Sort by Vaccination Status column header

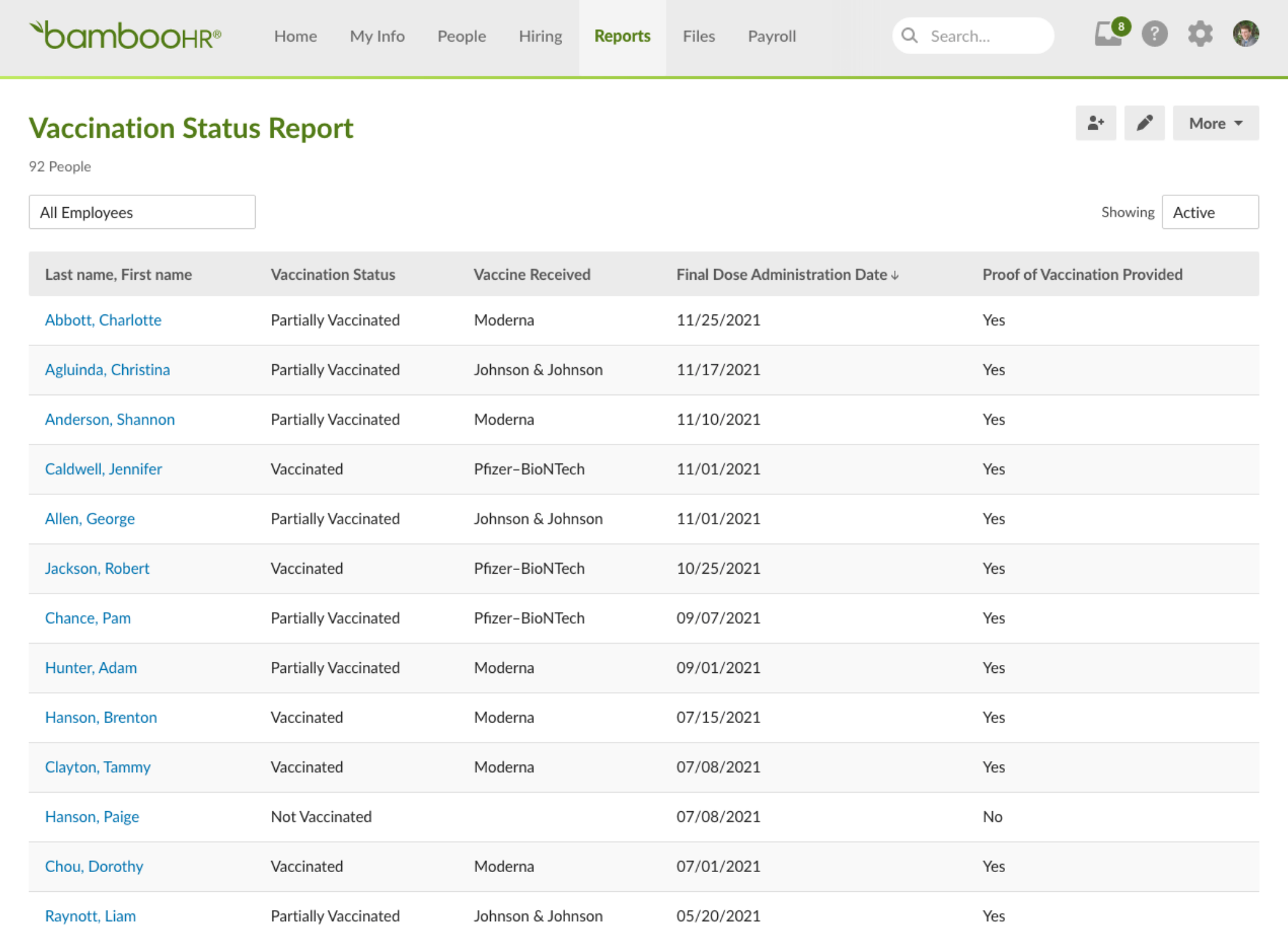[333, 274]
